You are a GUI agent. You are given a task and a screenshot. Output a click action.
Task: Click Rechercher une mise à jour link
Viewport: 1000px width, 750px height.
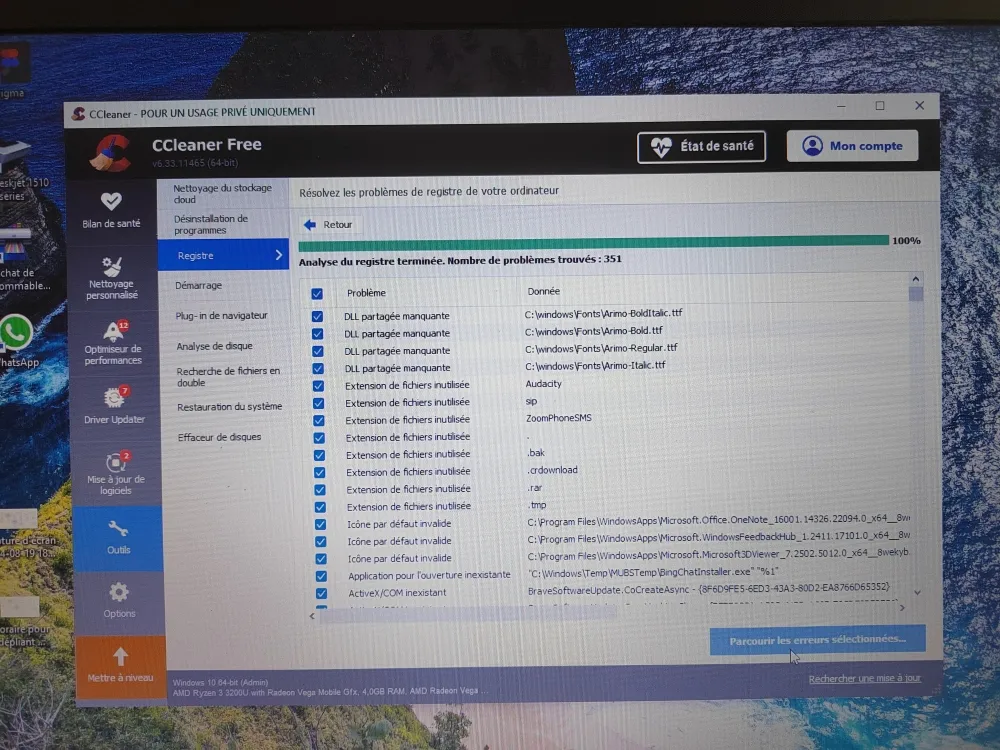click(864, 678)
